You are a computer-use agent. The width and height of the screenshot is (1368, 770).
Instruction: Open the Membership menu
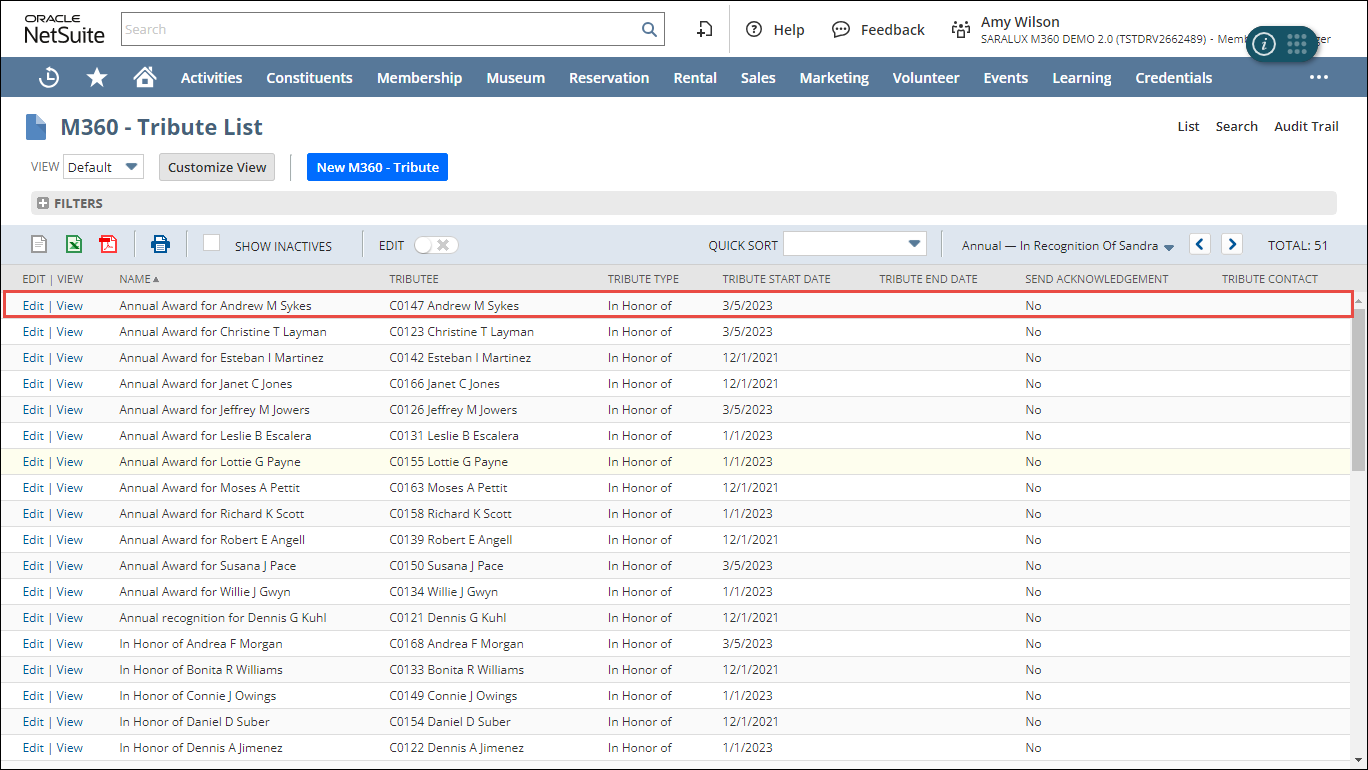click(x=419, y=78)
